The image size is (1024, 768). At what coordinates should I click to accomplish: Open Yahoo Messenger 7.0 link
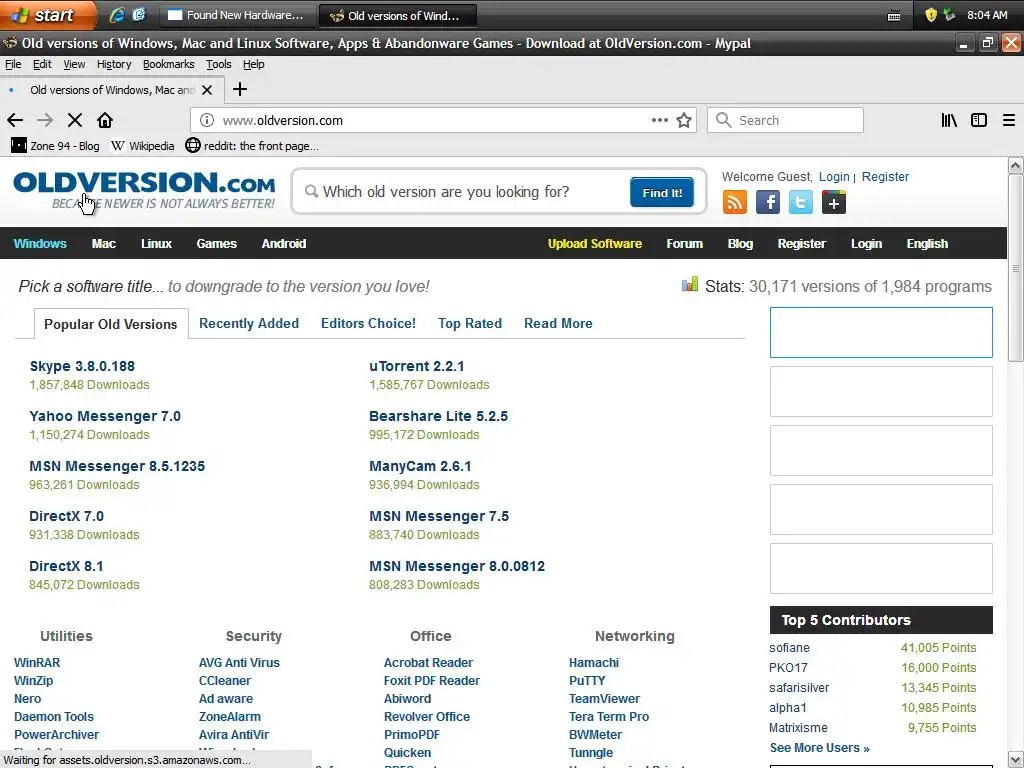point(105,416)
